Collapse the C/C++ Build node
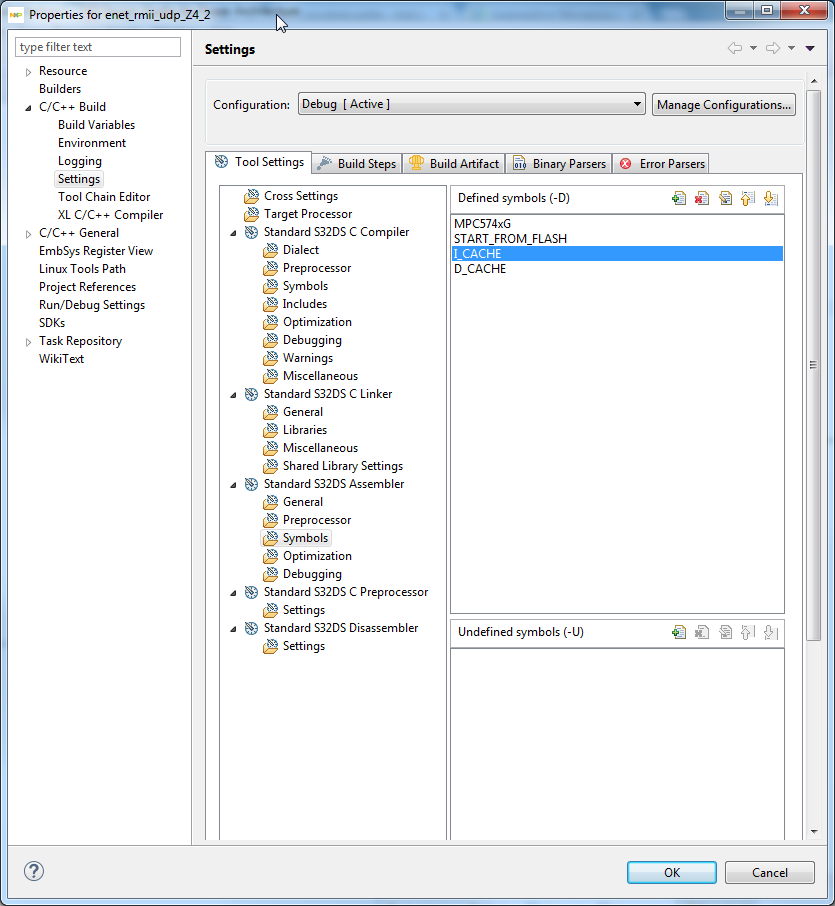Viewport: 835px width, 906px height. 28,107
